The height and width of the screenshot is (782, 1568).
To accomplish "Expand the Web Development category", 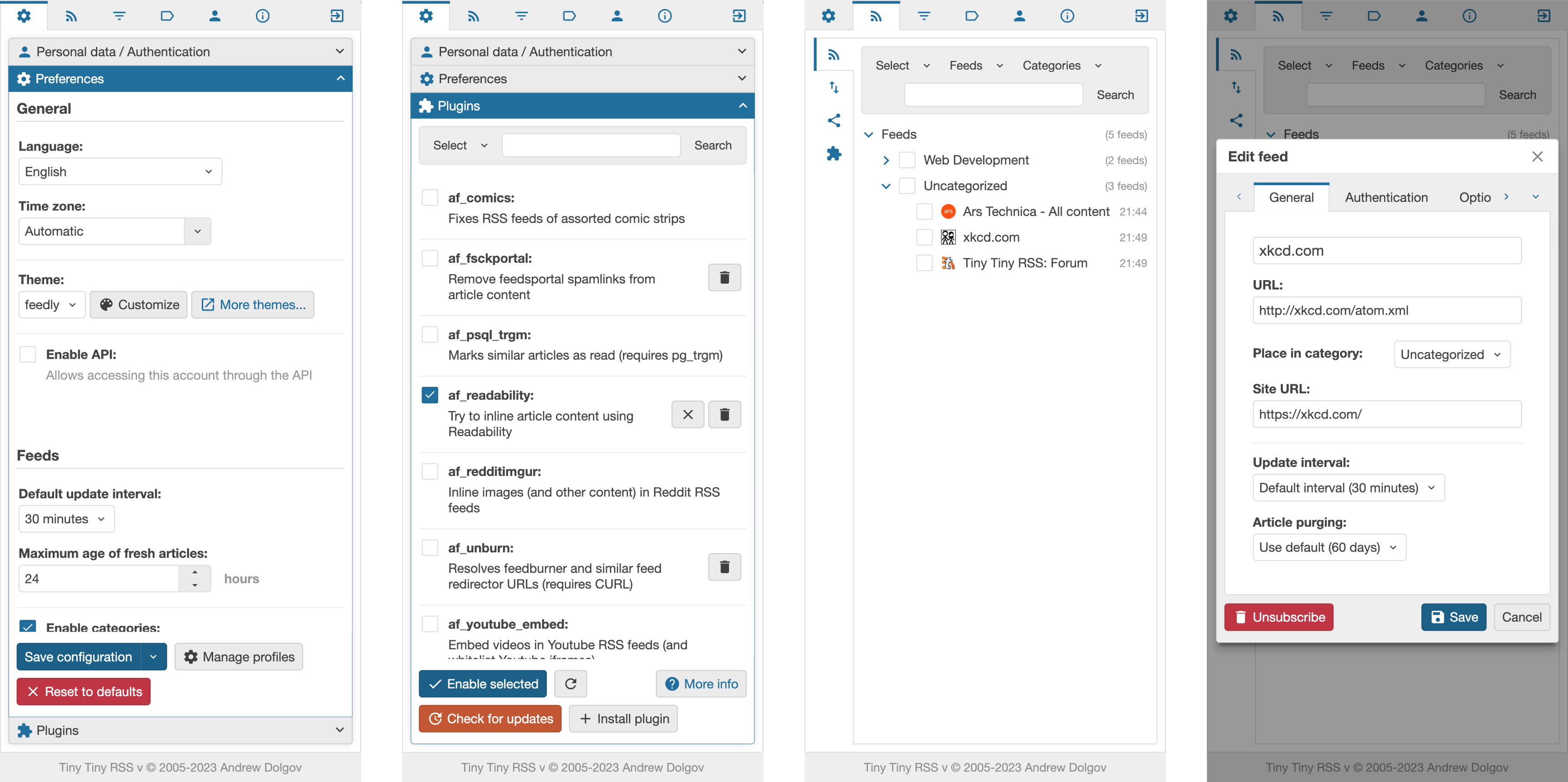I will coord(886,160).
